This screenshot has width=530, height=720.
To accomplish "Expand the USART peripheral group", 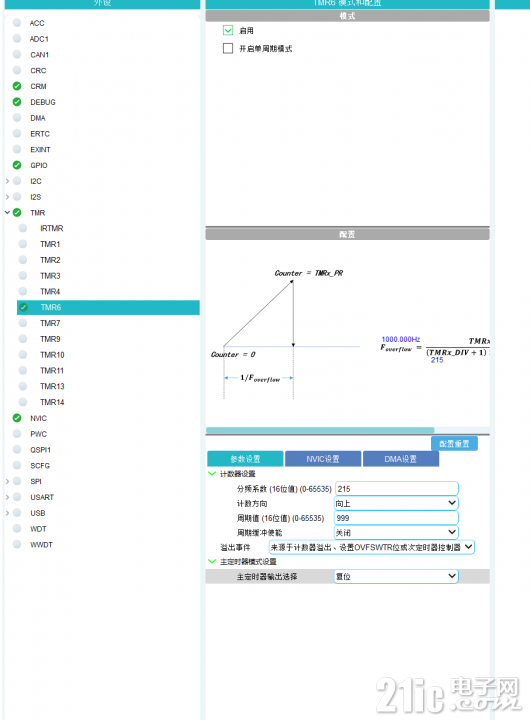I will pos(7,497).
